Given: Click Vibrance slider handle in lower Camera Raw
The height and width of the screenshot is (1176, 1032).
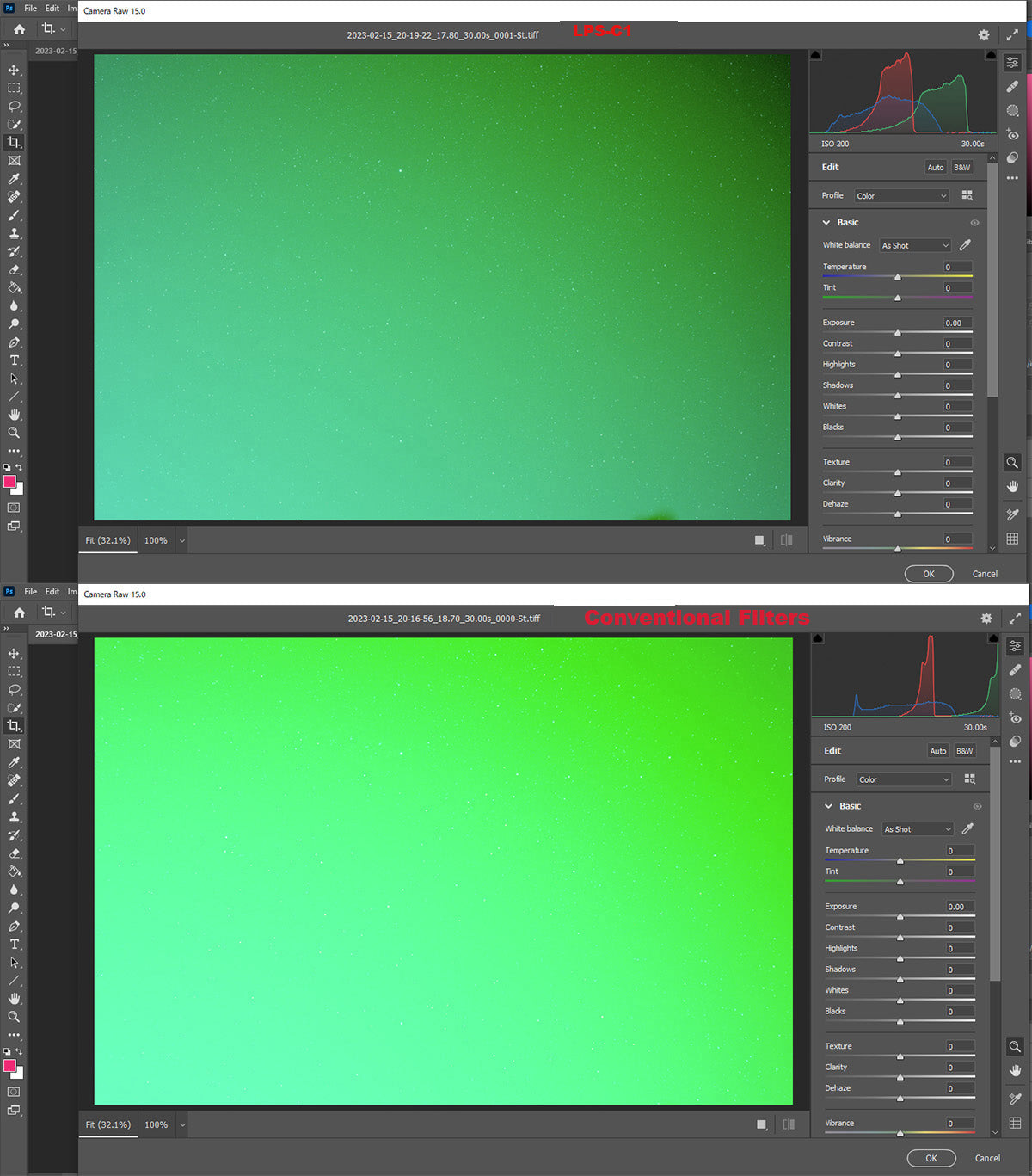Looking at the screenshot, I should (x=900, y=1133).
